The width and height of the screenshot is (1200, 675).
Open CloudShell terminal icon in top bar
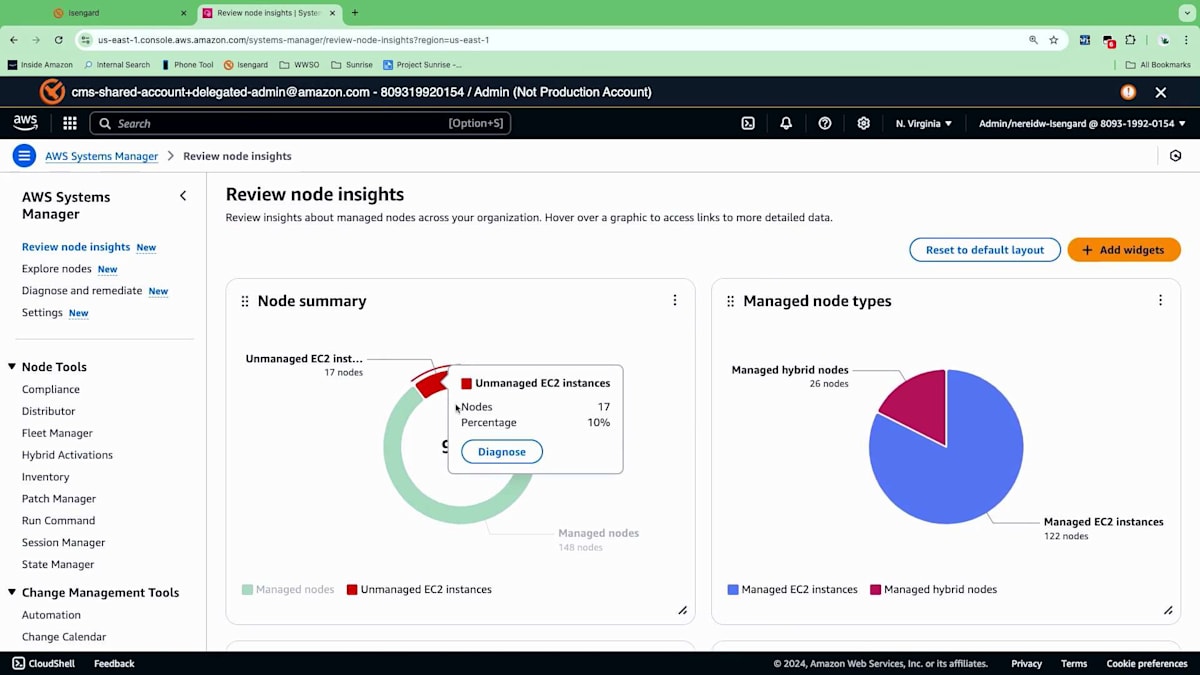[748, 123]
